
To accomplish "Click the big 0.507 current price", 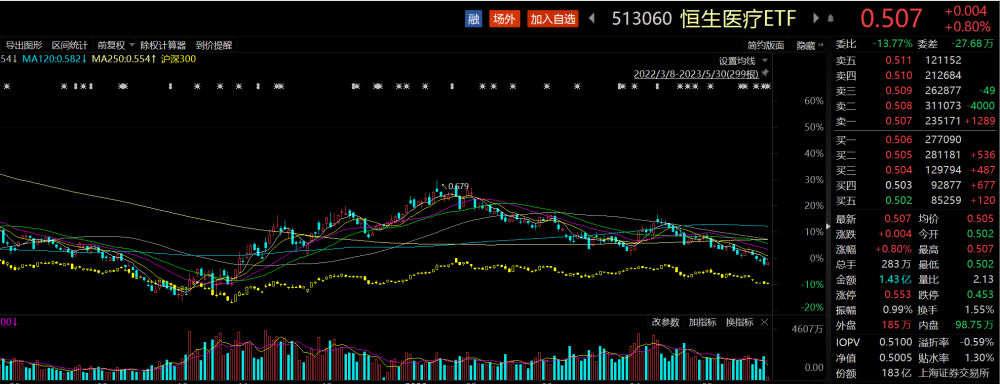I will (x=892, y=19).
